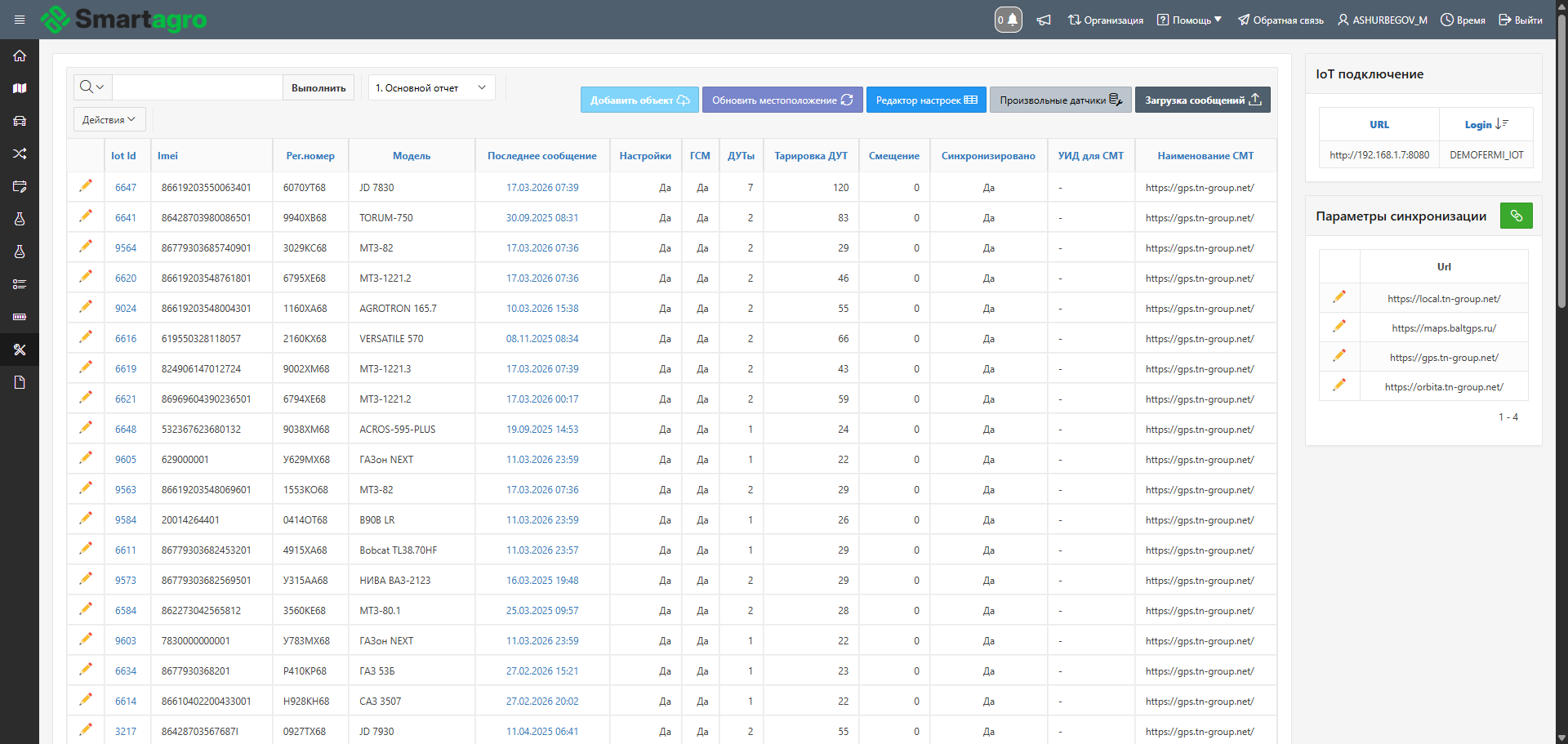Click the Добавить объект button

[x=639, y=100]
